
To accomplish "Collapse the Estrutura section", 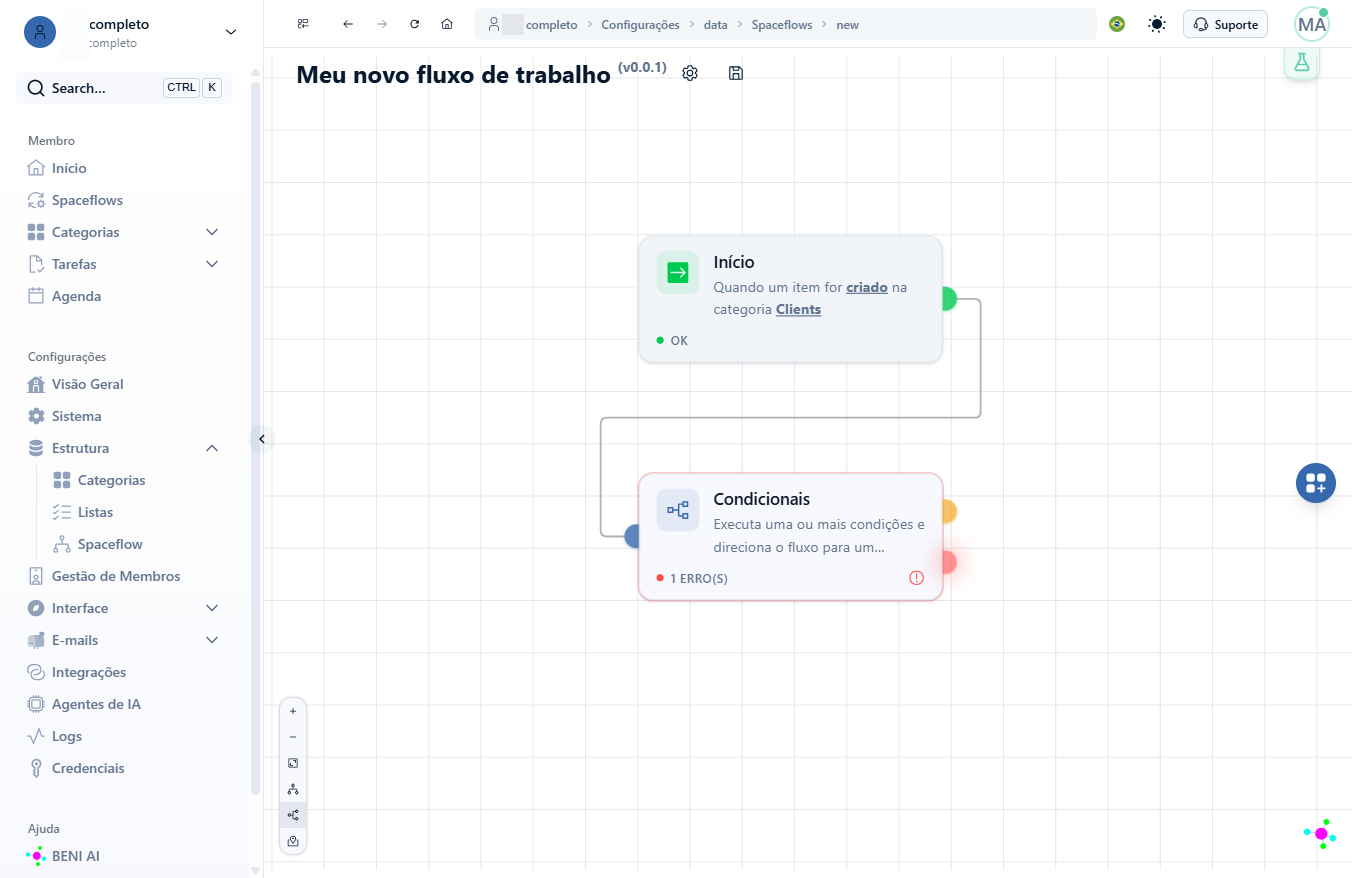I will 212,448.
